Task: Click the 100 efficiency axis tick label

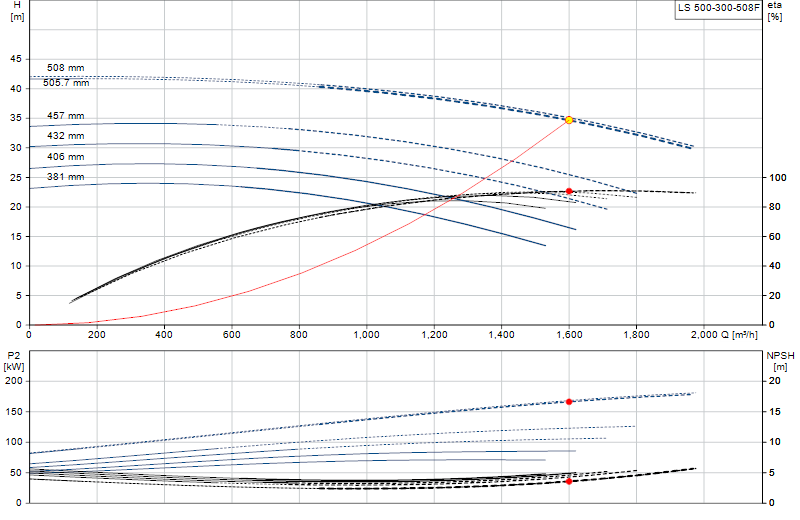Action: 778,178
